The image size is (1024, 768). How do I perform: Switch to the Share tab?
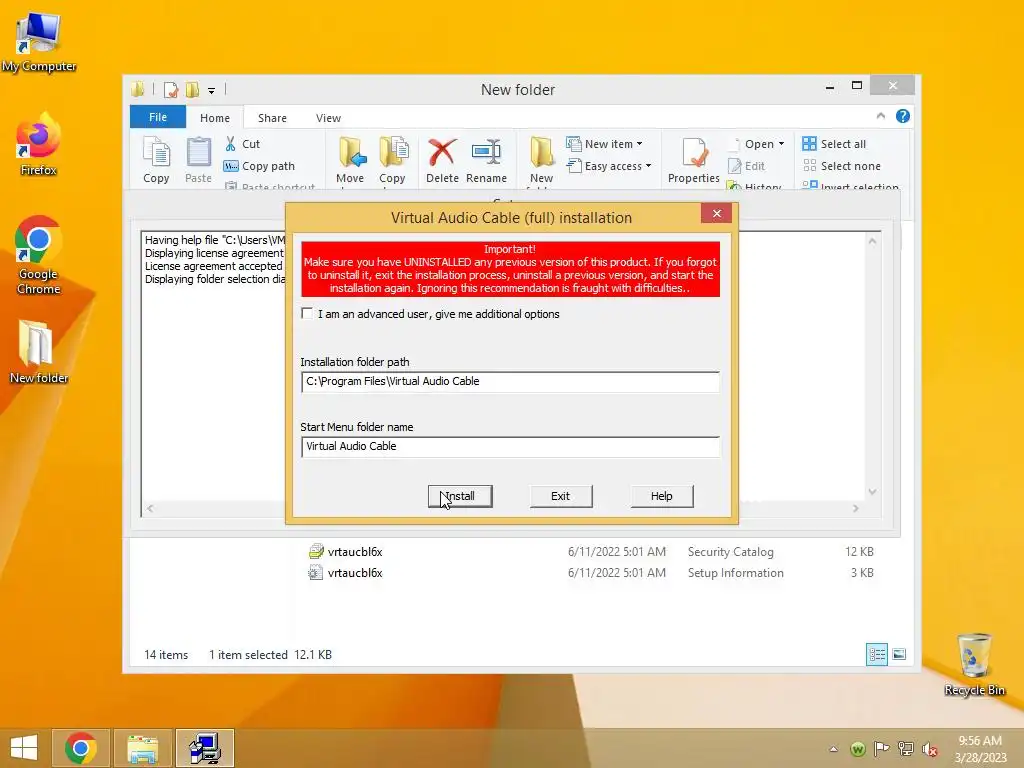pos(272,118)
